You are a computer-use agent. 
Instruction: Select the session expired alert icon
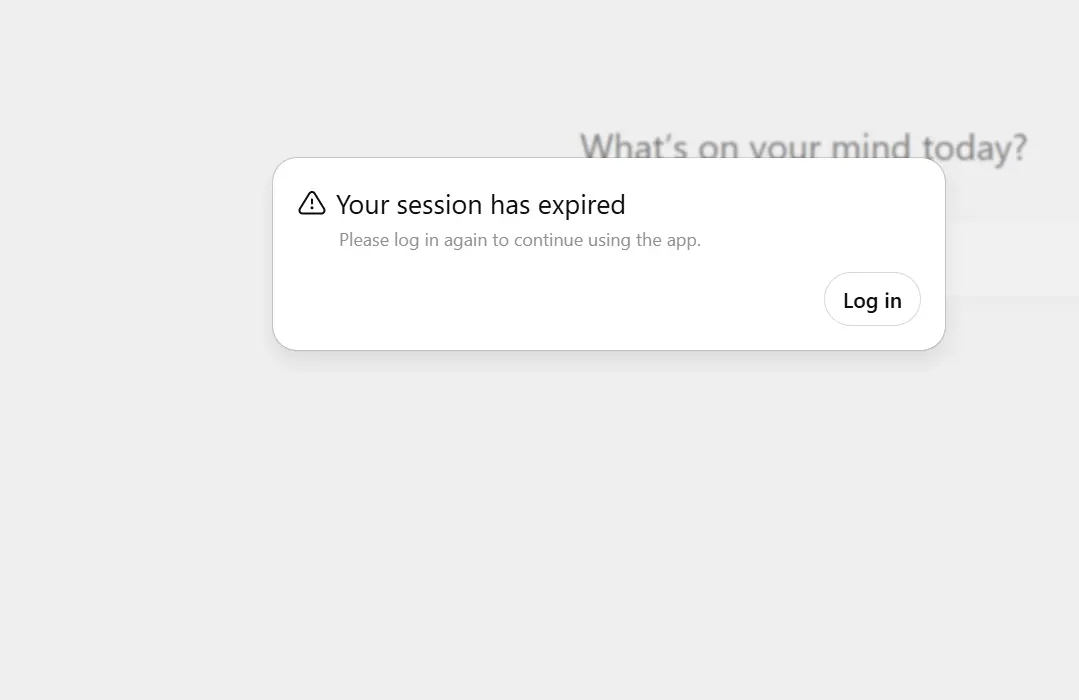312,203
